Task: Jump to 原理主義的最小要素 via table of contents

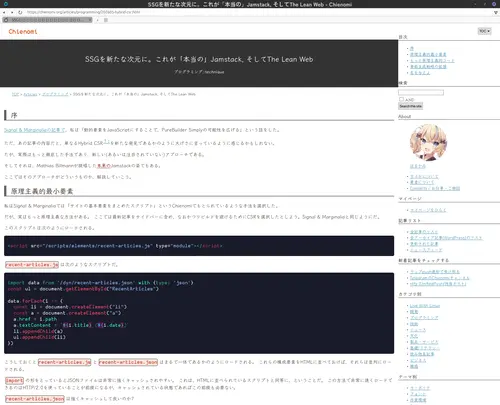Action: pyautogui.click(x=428, y=54)
